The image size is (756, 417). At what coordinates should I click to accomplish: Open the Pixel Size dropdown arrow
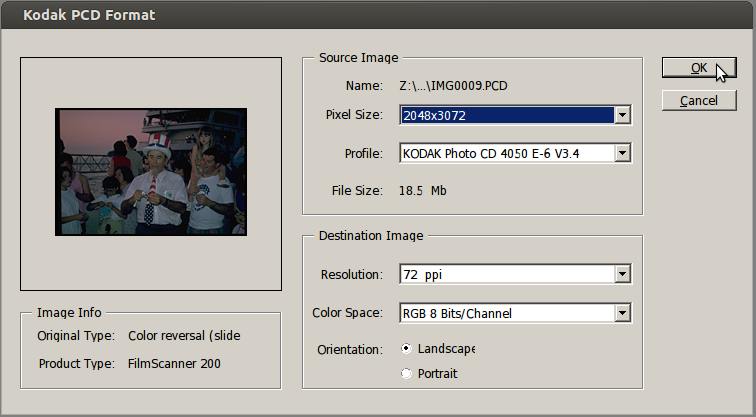622,115
